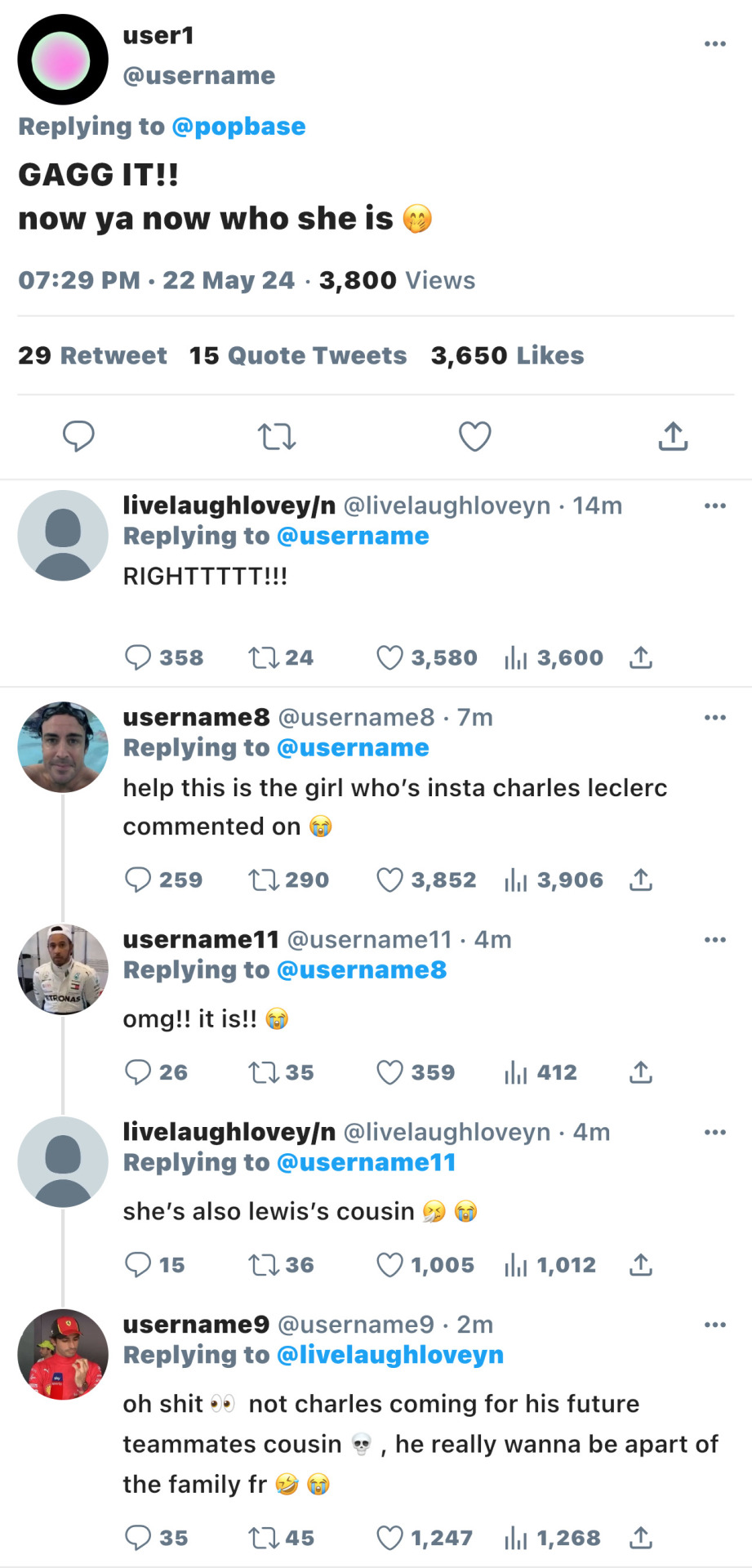Open username8's profile picture
The width and height of the screenshot is (752, 1568).
[x=63, y=747]
